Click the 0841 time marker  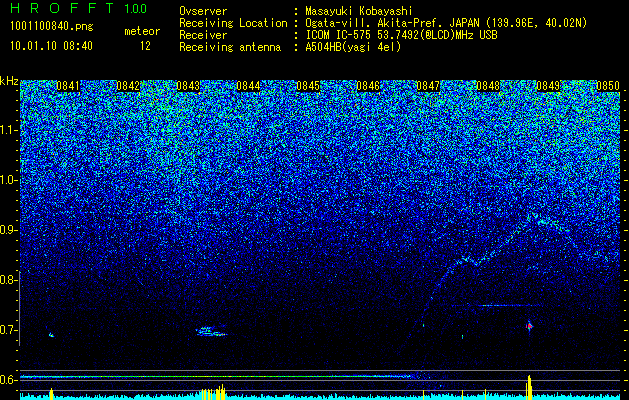[x=68, y=86]
